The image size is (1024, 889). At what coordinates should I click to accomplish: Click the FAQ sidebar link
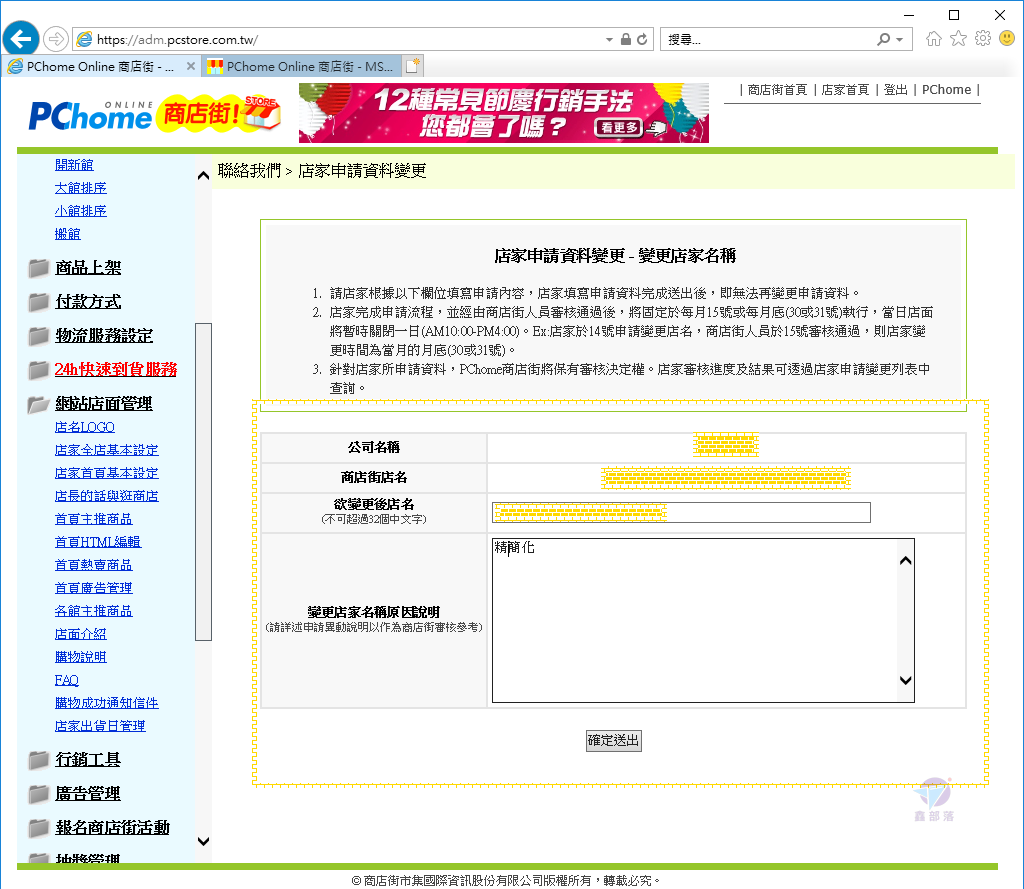[x=67, y=680]
